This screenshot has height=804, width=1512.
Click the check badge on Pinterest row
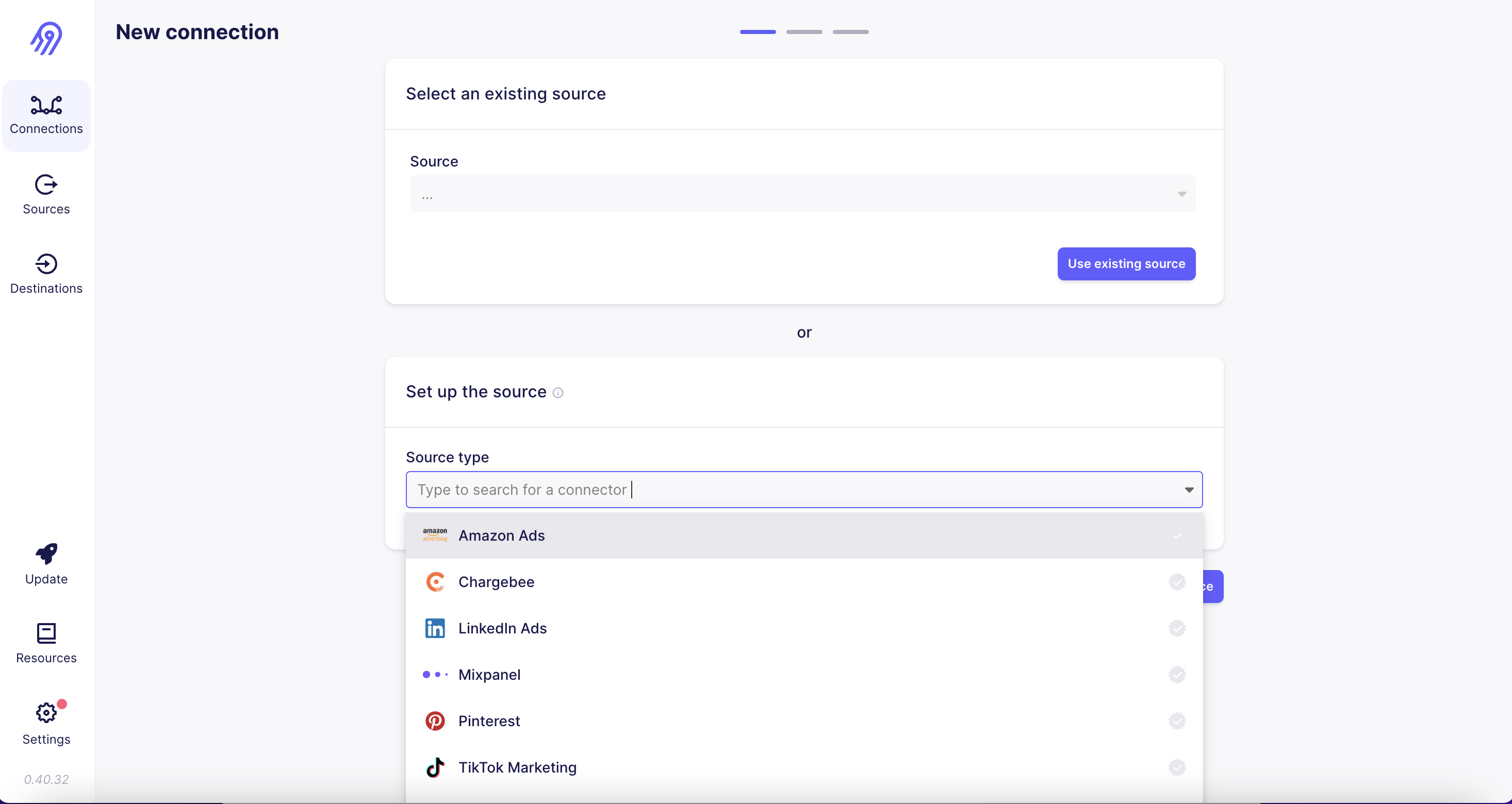[1177, 721]
